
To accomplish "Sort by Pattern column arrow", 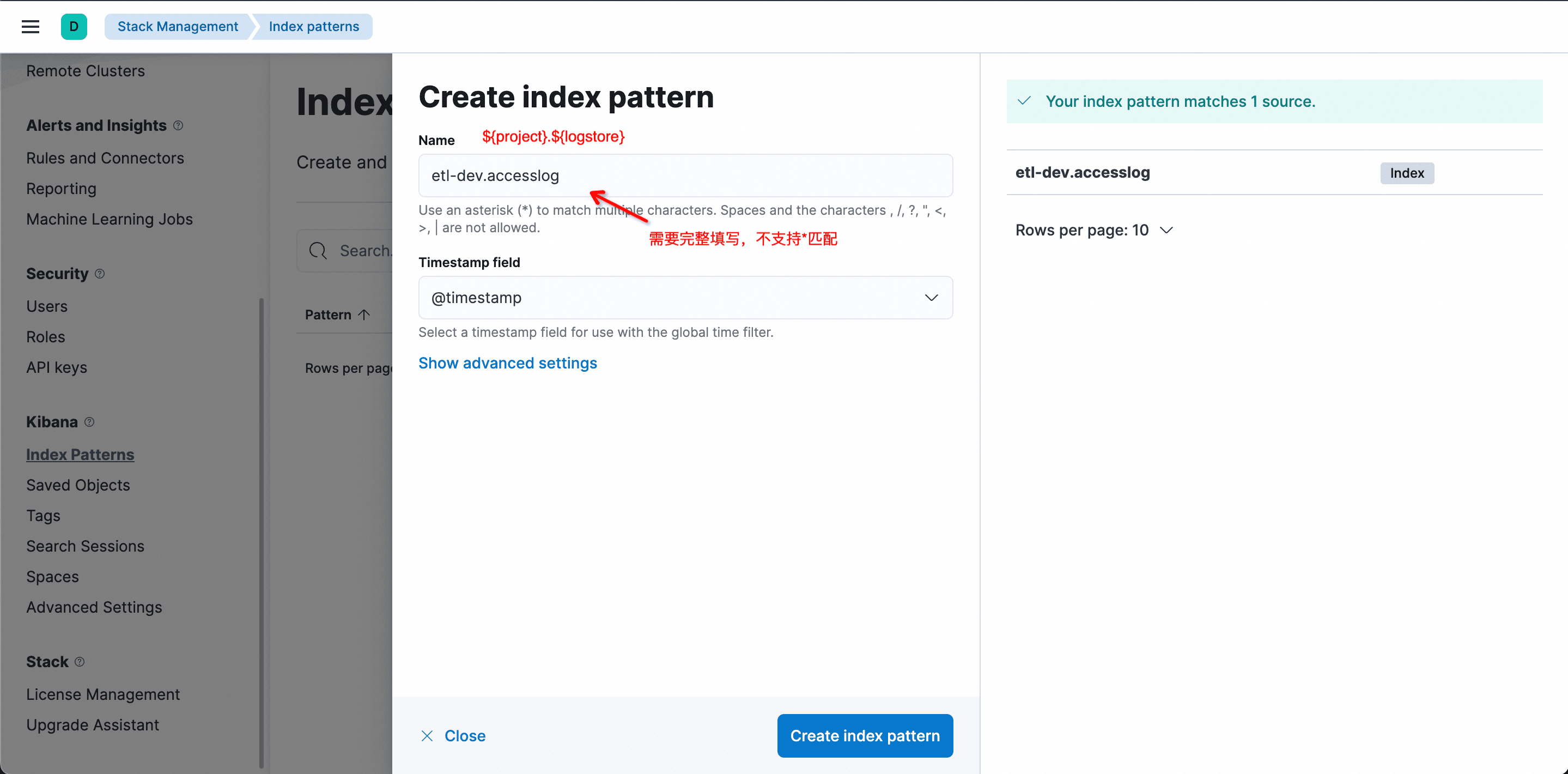I will [364, 315].
